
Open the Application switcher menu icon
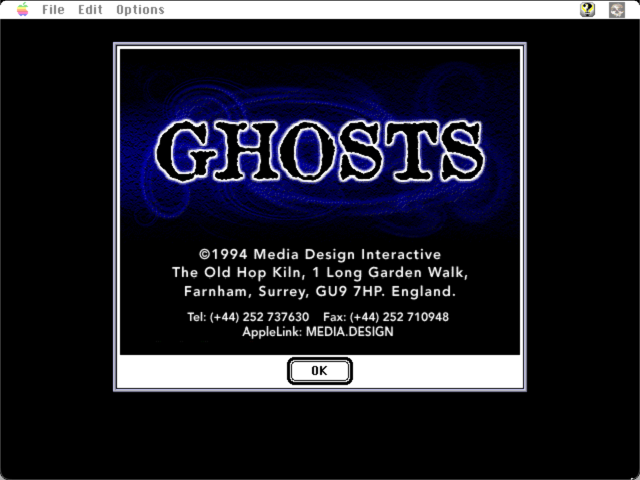click(x=617, y=9)
